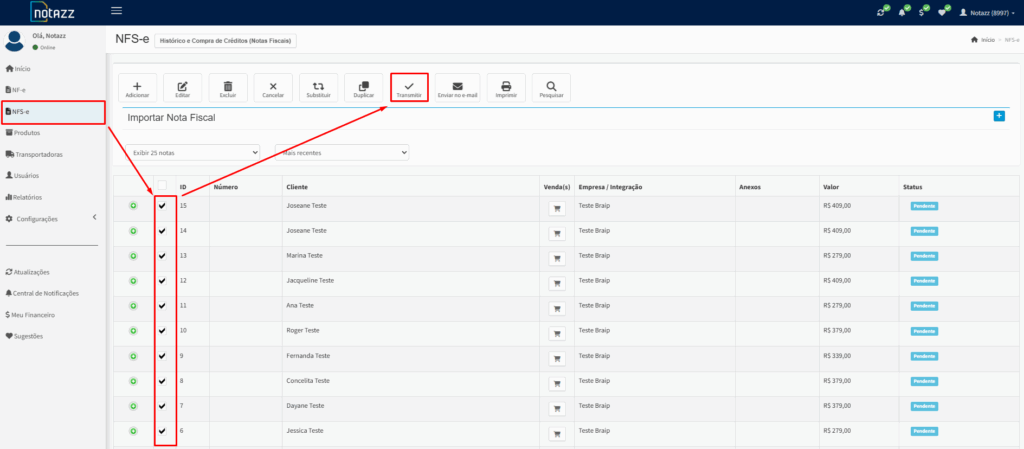The image size is (1024, 449).
Task: Click the Notazz logo
Action: click(52, 11)
